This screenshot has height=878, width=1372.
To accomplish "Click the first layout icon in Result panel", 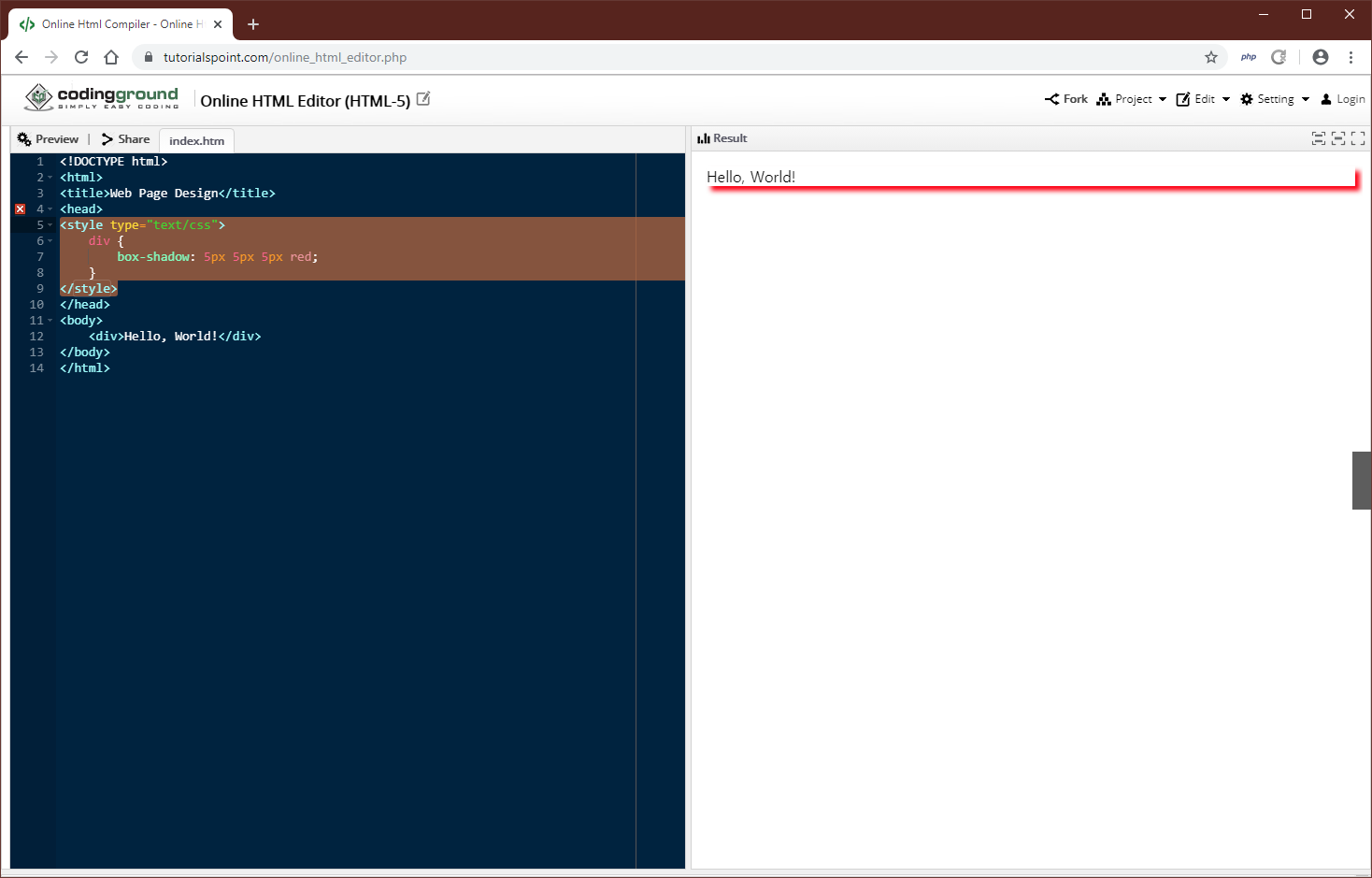I will pos(1319,138).
